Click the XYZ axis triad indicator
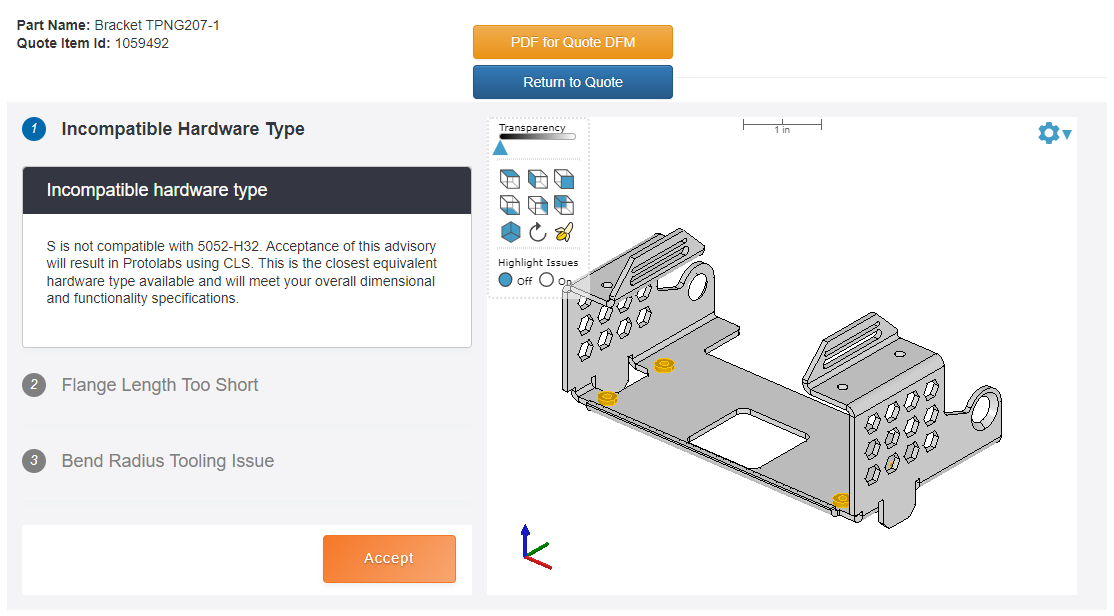 click(x=534, y=546)
